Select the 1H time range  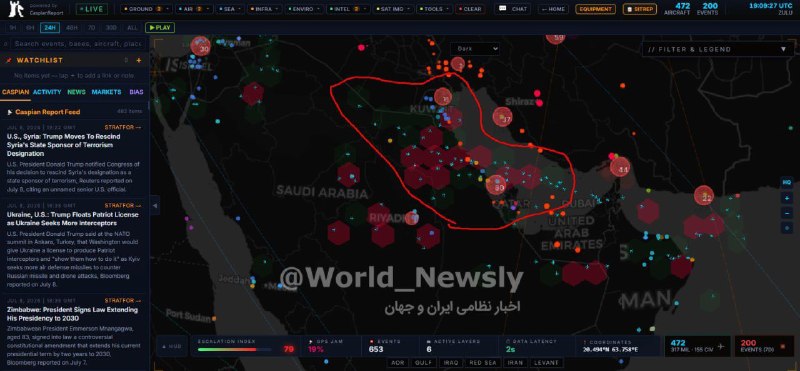point(12,28)
